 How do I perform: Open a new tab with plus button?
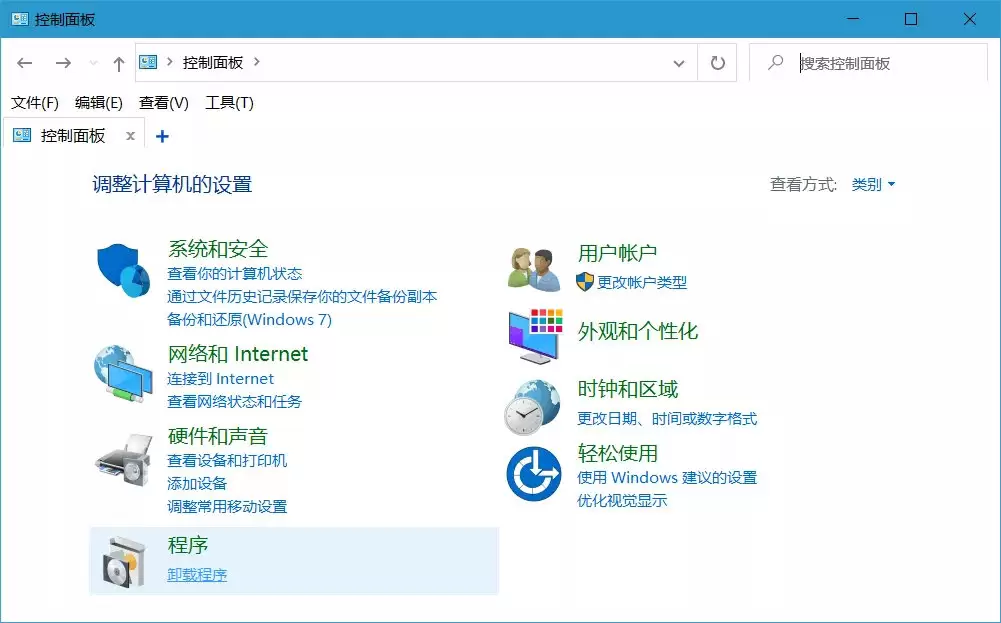162,136
